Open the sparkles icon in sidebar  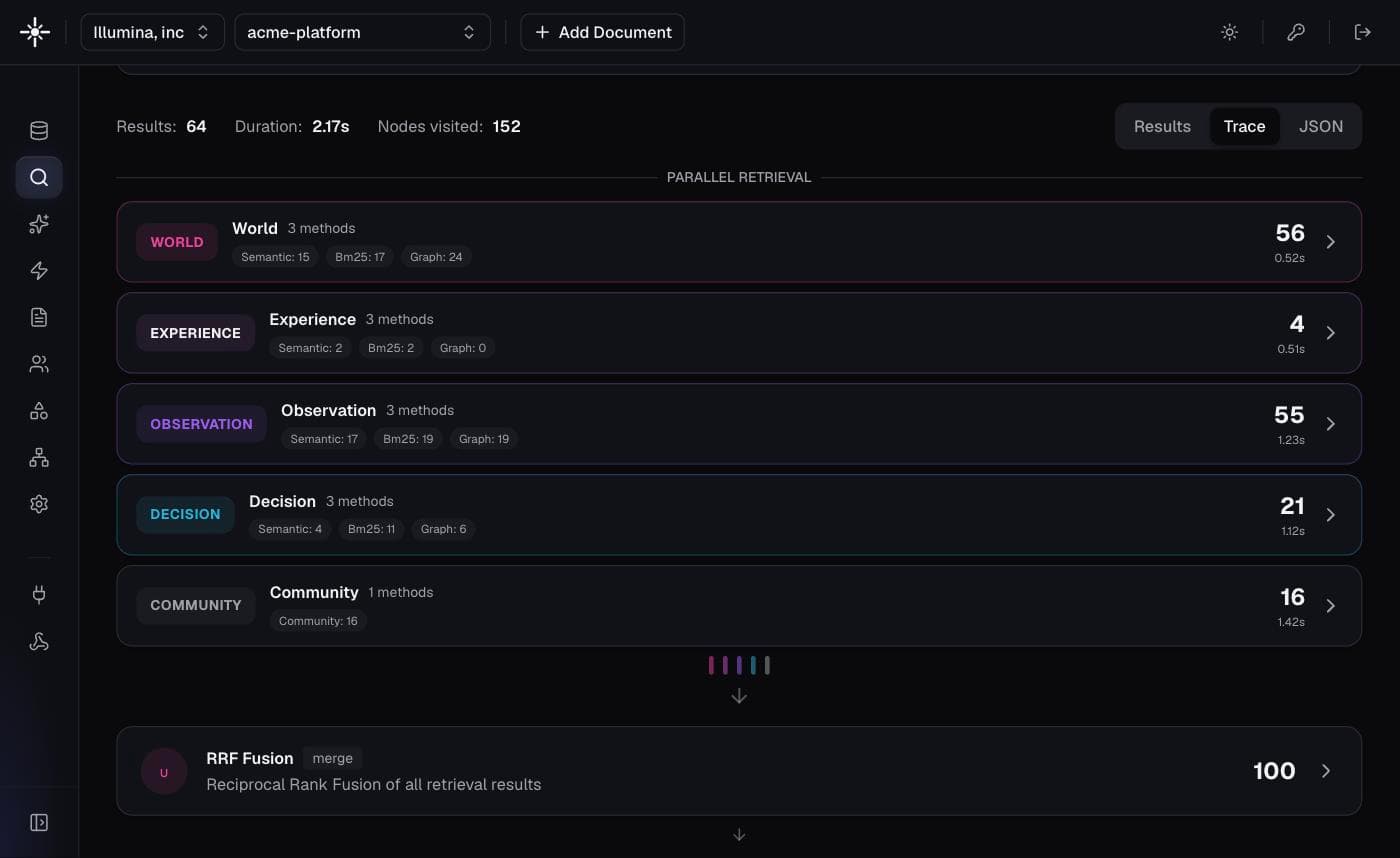point(39,224)
